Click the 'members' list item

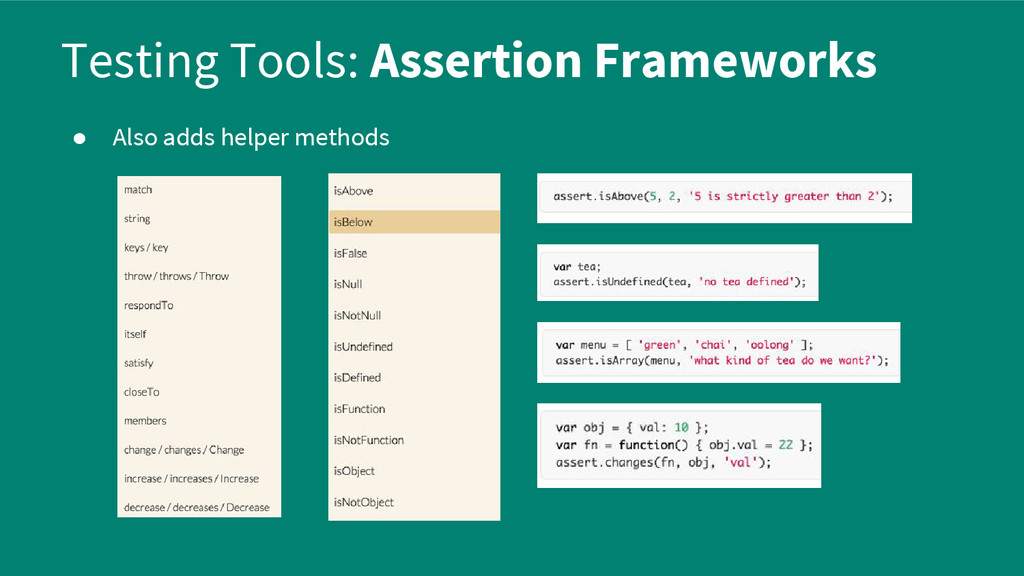pos(145,421)
